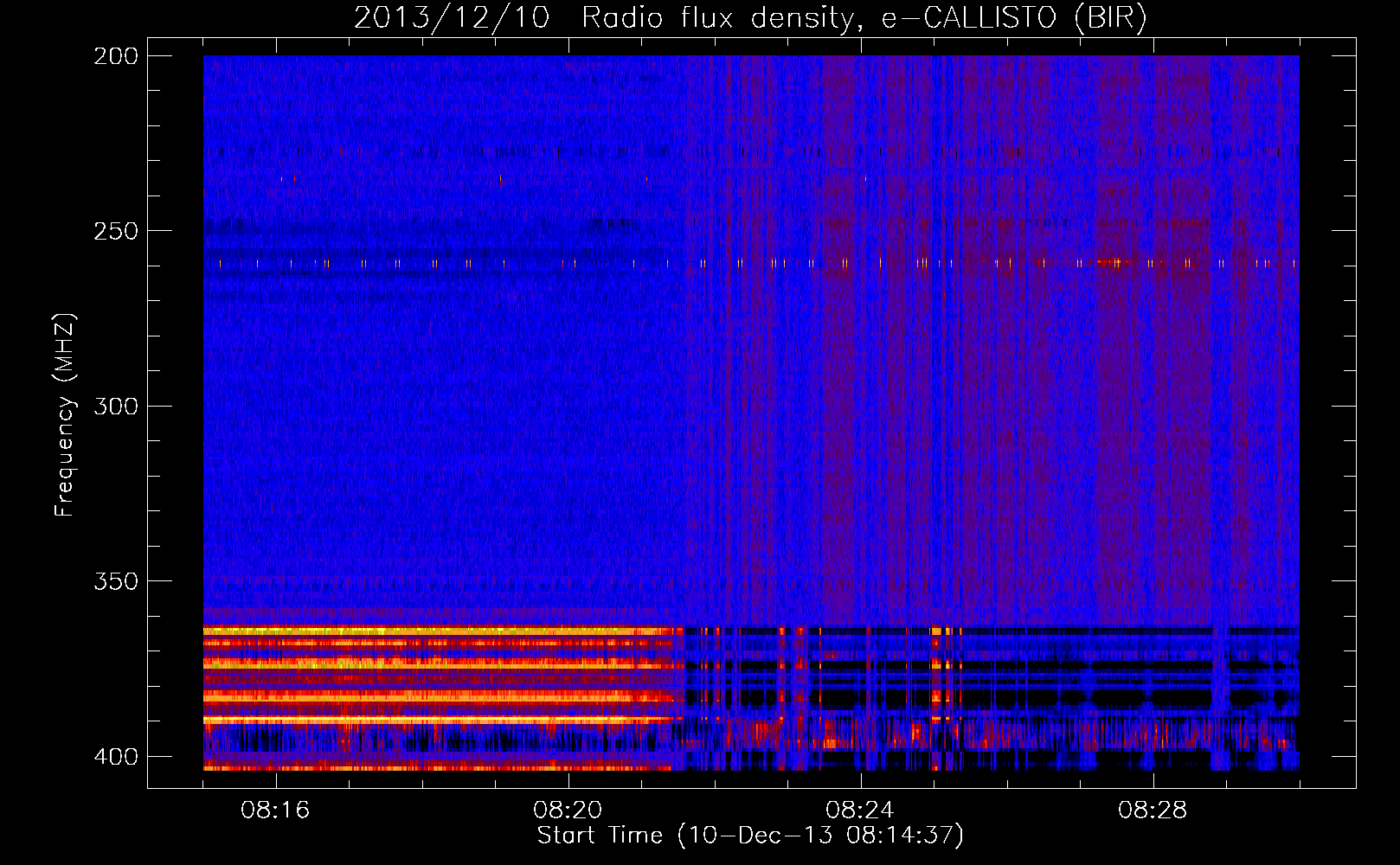Click the 08:16 time tick label
Screen dimensions: 1400x865
click(275, 811)
